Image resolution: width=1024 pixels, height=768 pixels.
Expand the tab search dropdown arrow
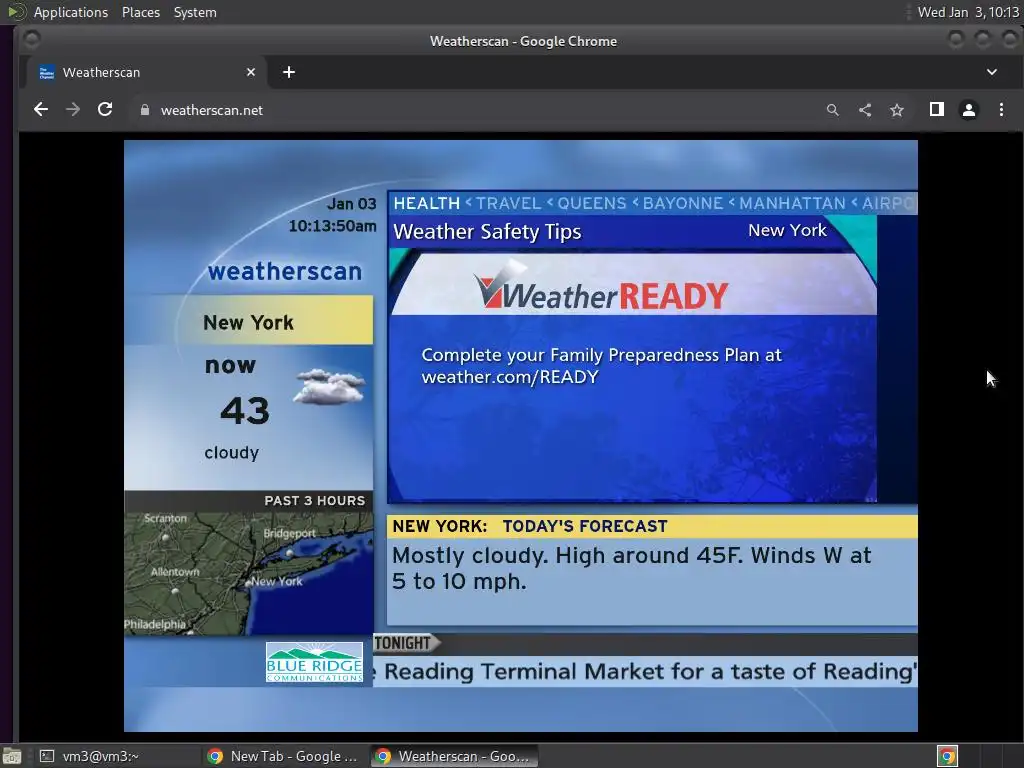click(x=991, y=72)
